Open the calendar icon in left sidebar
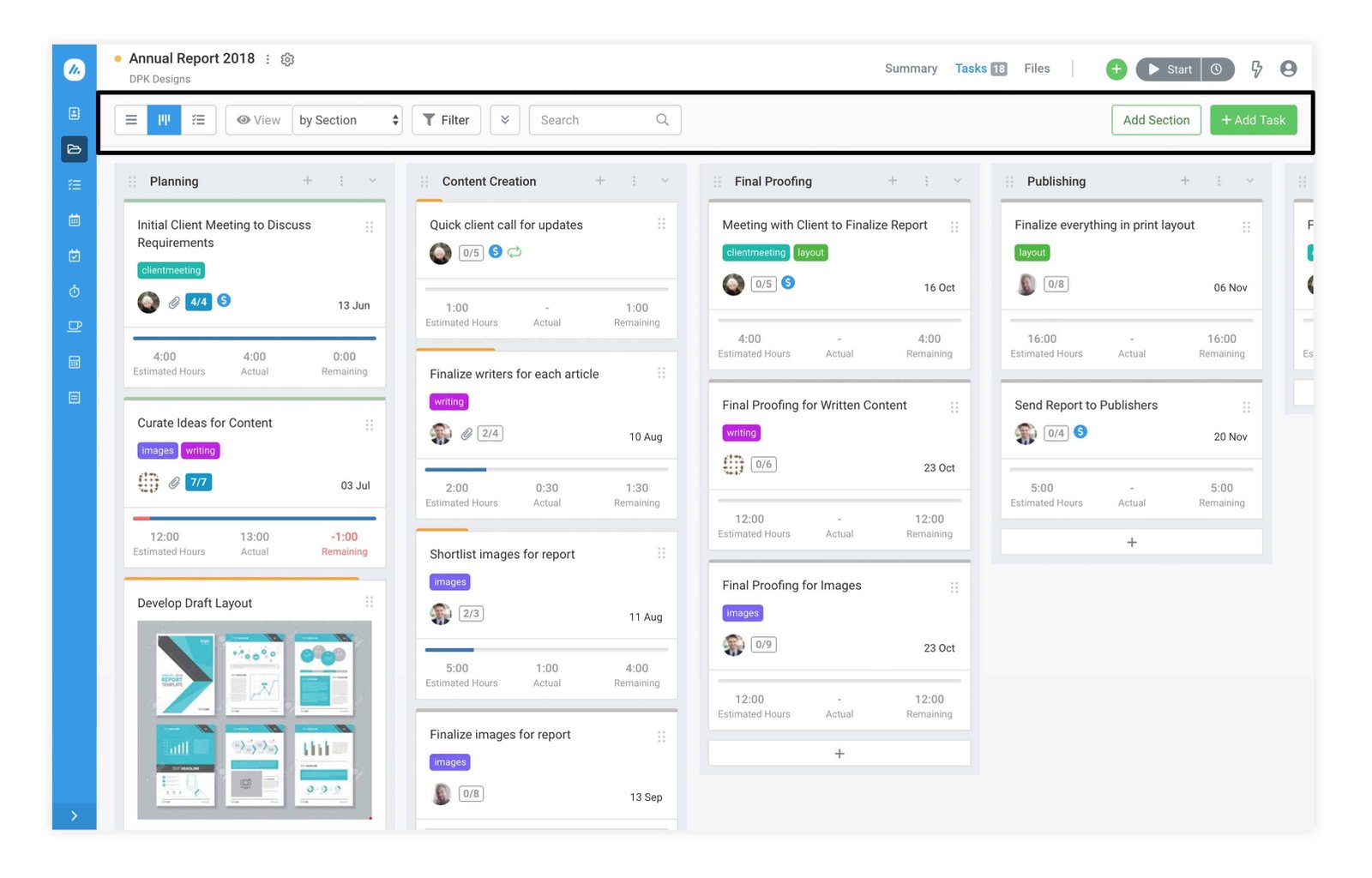Viewport: 1372px width, 878px height. click(75, 220)
